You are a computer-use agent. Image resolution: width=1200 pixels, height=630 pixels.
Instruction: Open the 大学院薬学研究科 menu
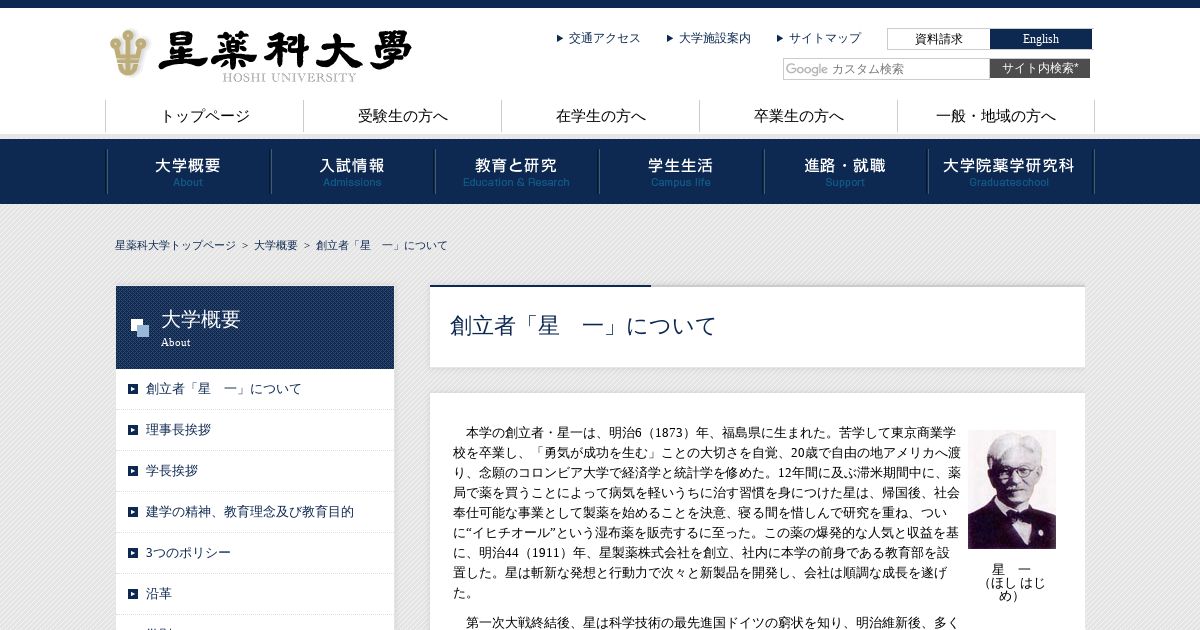(1011, 171)
